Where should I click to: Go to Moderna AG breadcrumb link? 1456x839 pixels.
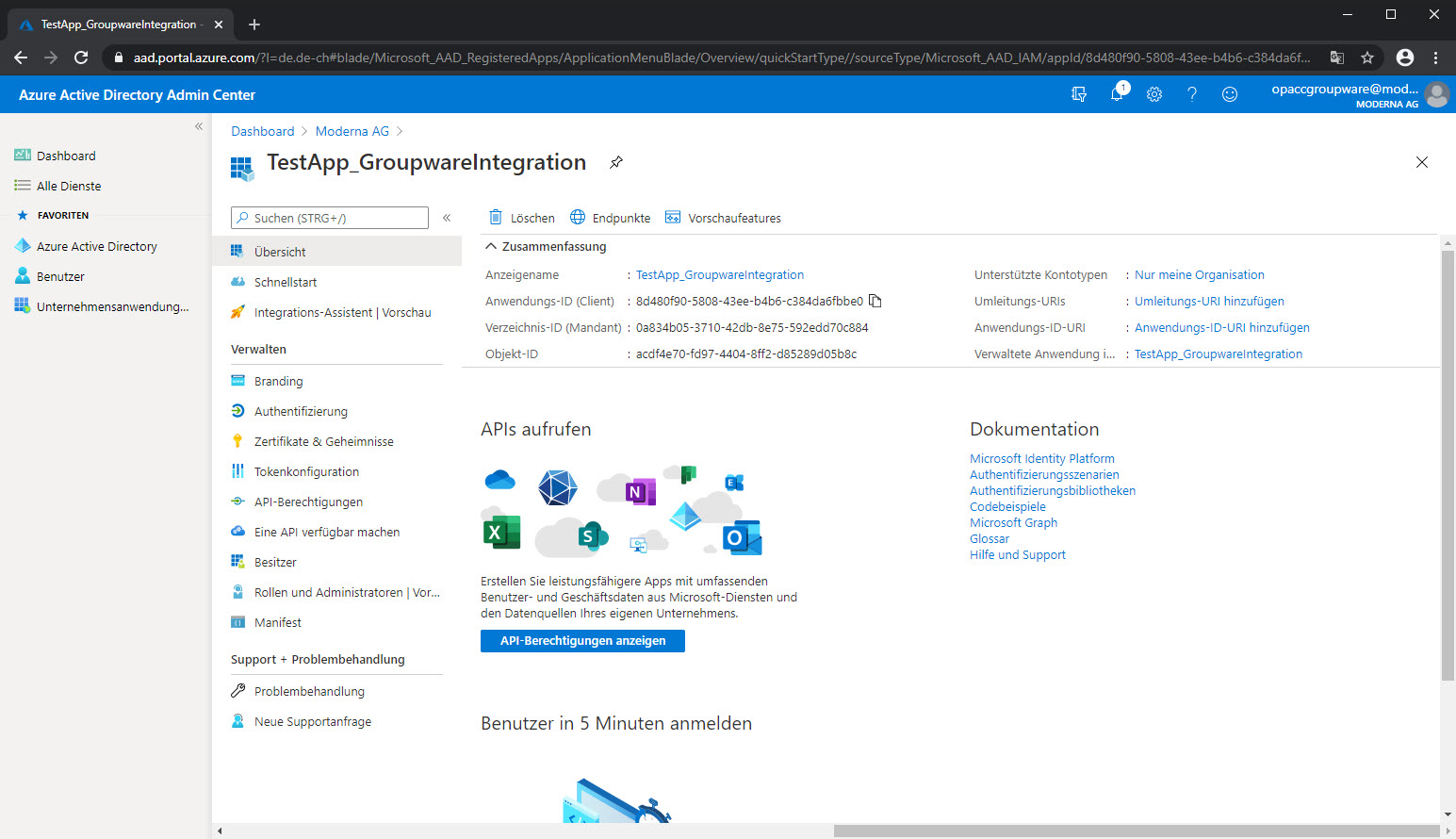(352, 131)
